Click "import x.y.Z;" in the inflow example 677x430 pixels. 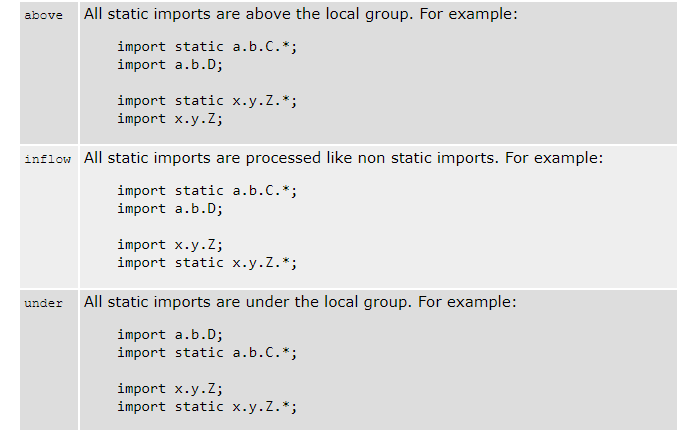(x=170, y=245)
